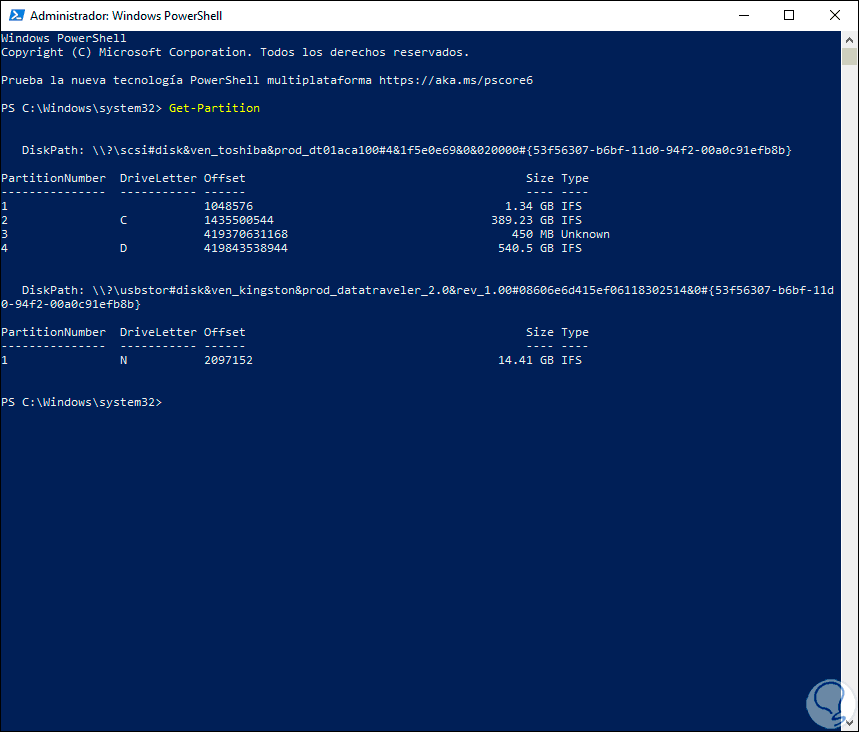Click the 1.34 GB size value
Viewport: 859px width, 732px height.
point(529,206)
